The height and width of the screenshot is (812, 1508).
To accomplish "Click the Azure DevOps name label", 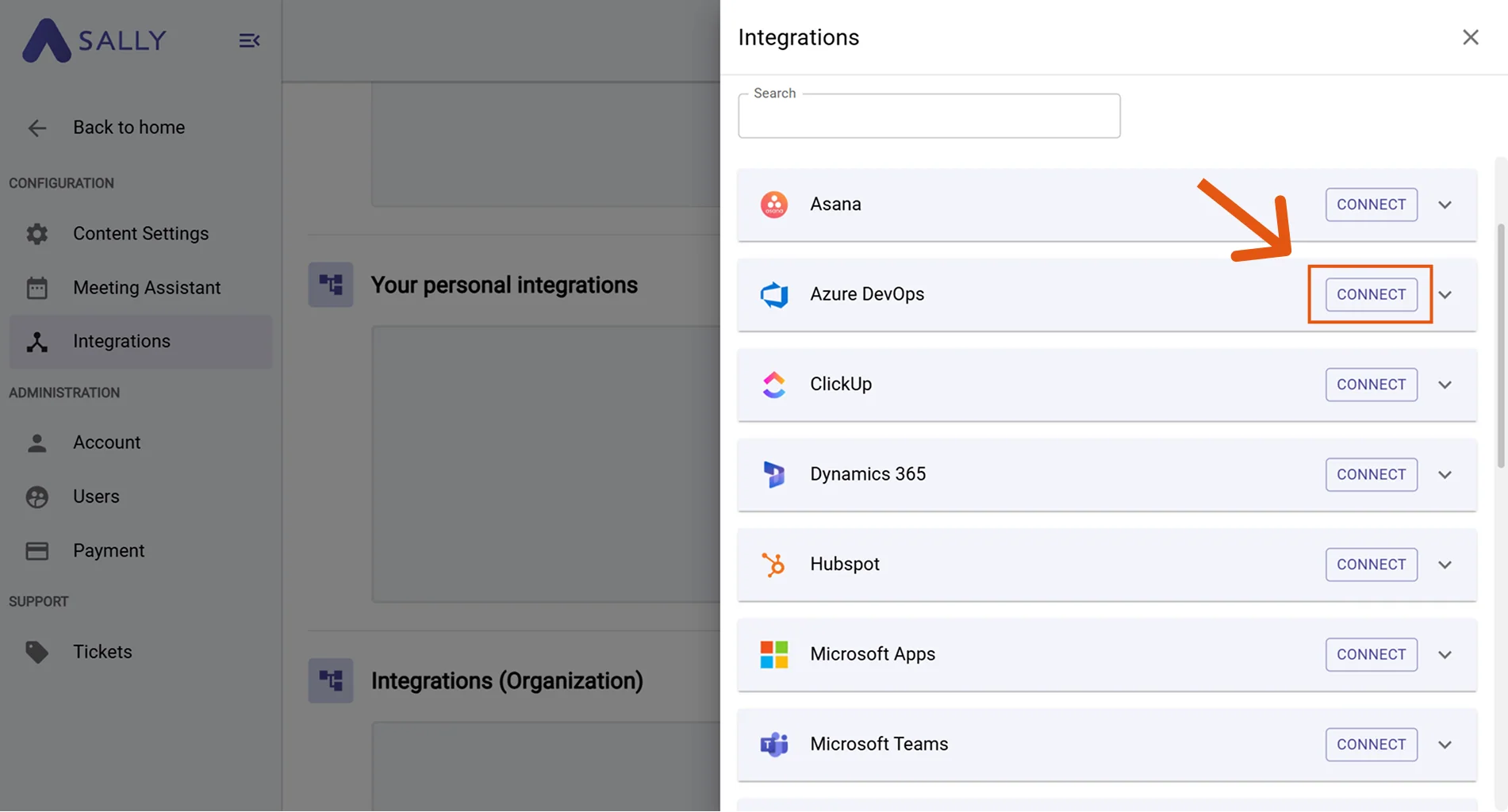I will (x=867, y=294).
